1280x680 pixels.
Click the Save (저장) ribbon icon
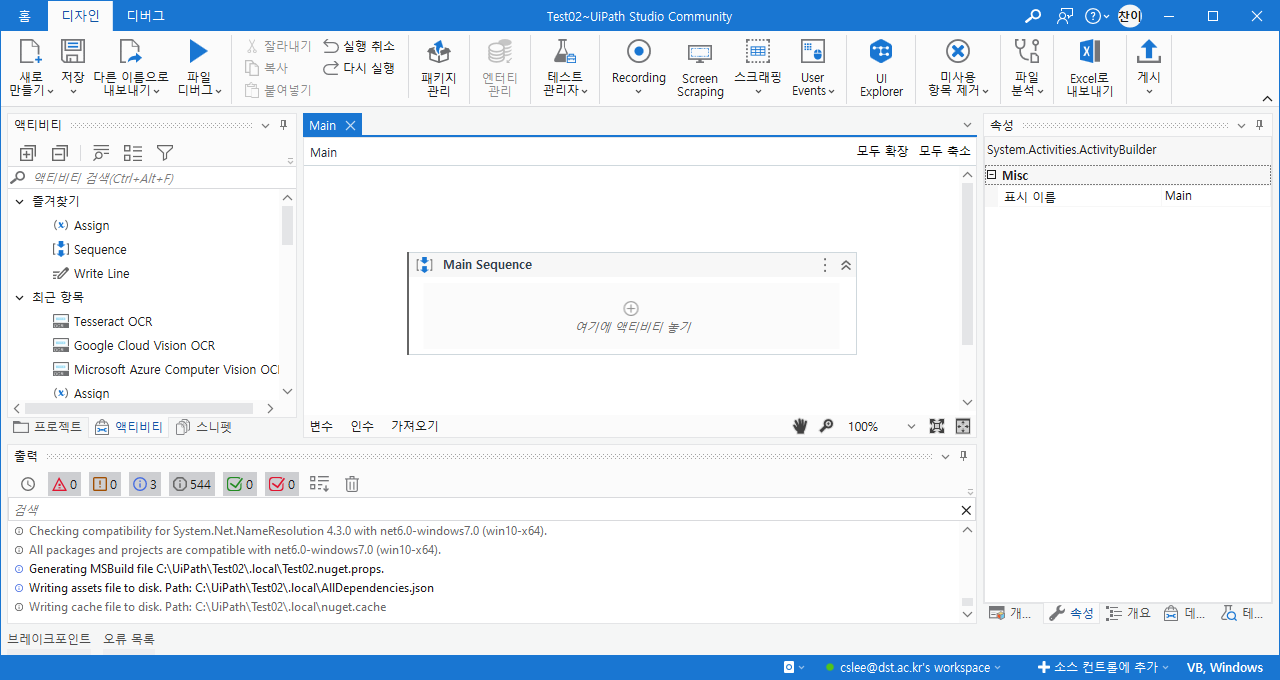(72, 53)
